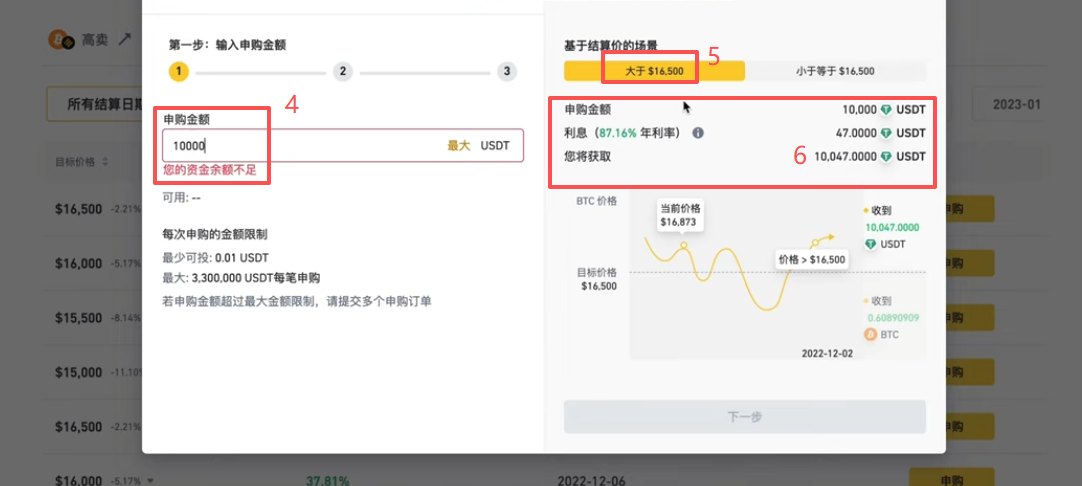Click the green 87.16% rate text

pos(618,133)
